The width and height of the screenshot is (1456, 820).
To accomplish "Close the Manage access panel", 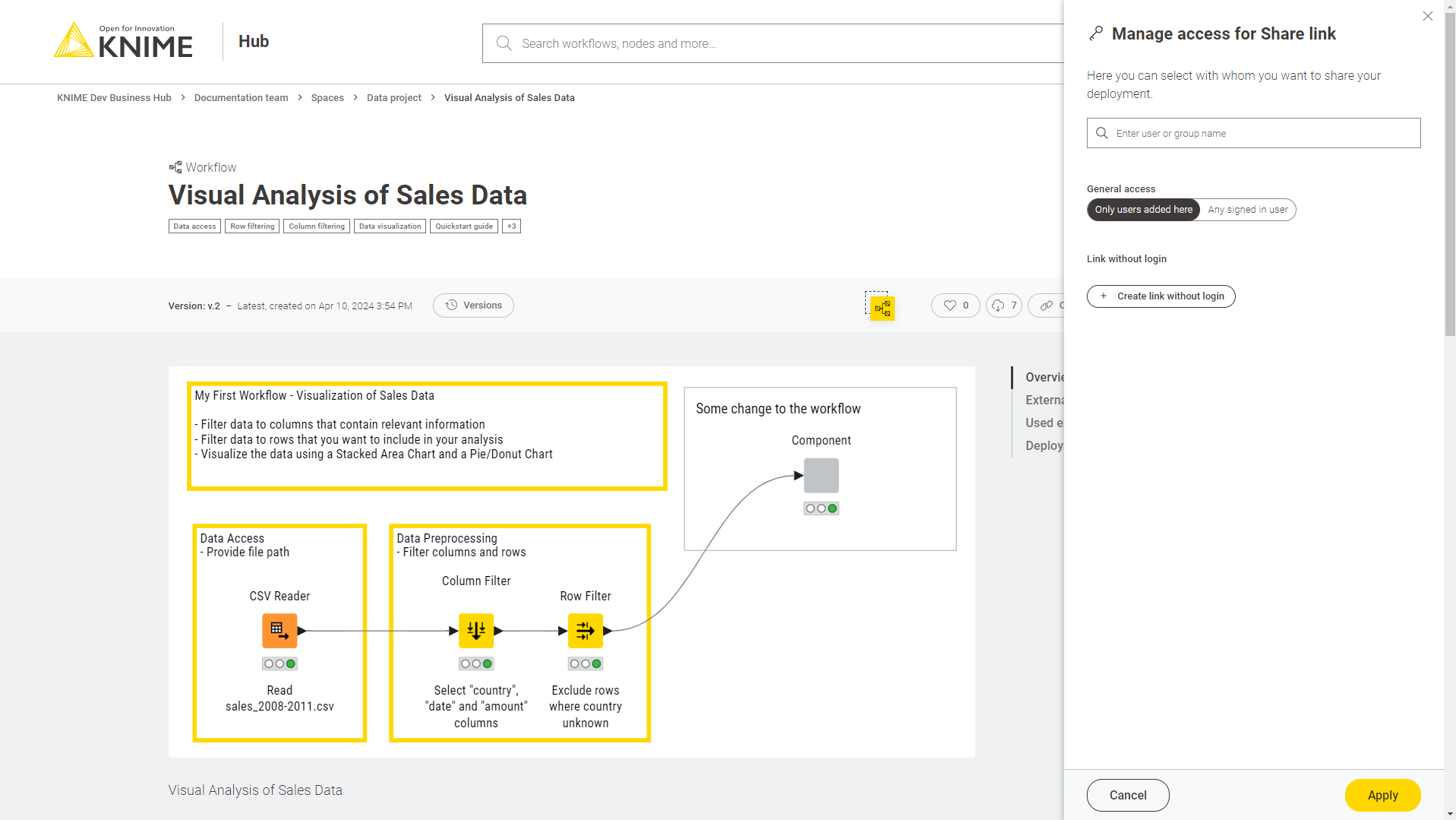I will [1427, 16].
